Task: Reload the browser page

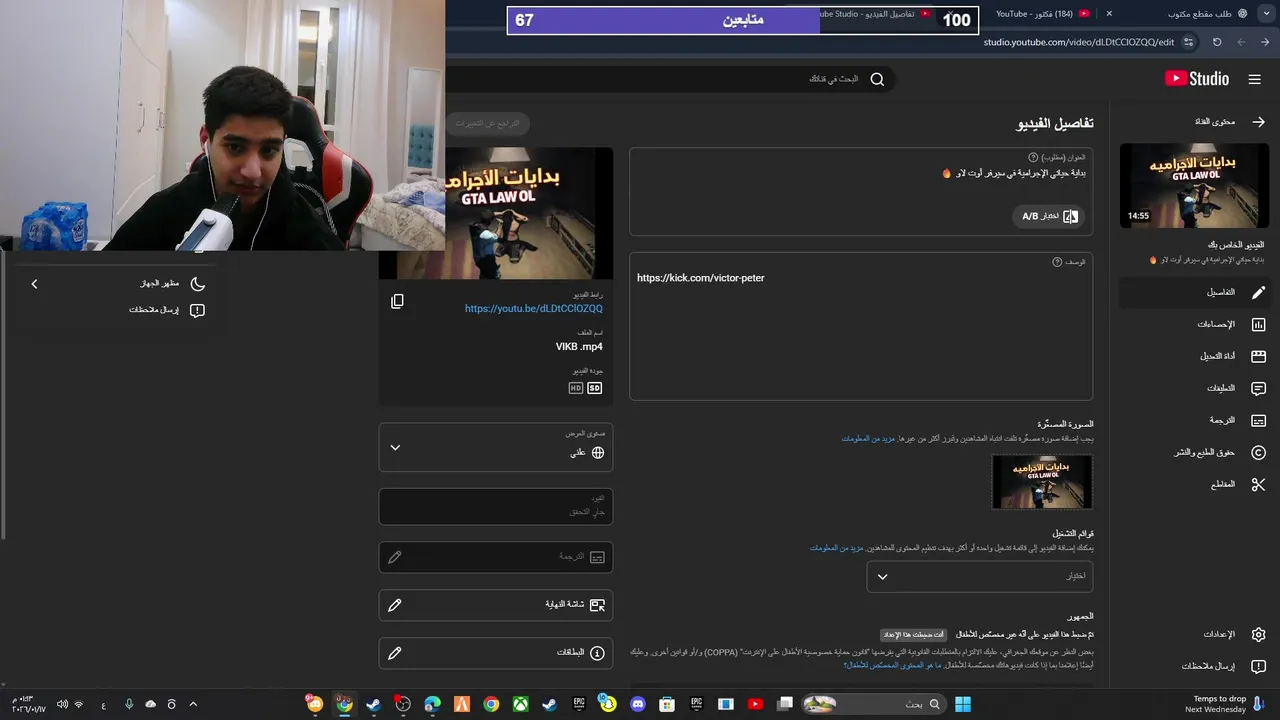Action: (x=1217, y=42)
